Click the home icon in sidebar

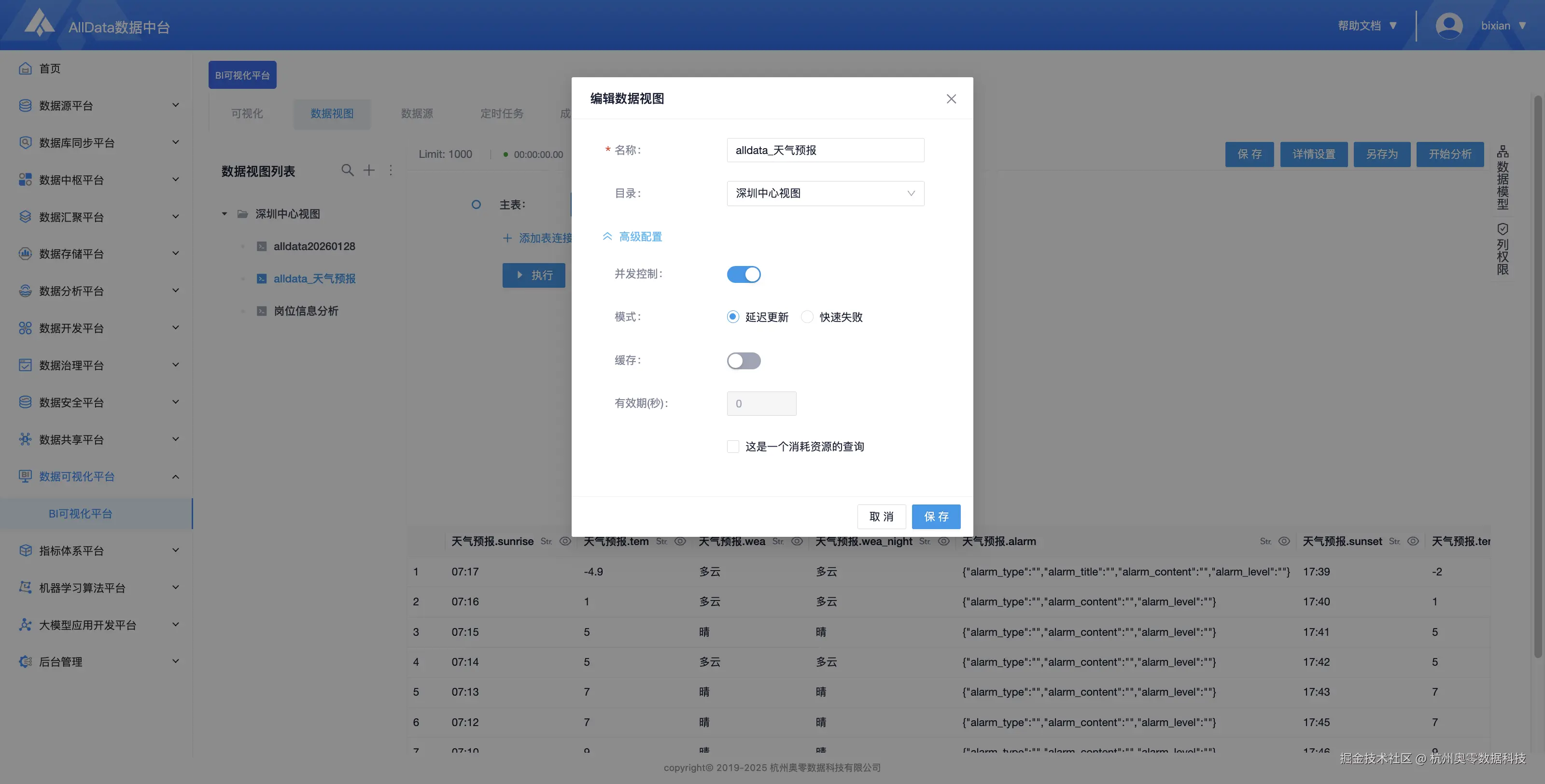click(x=25, y=69)
